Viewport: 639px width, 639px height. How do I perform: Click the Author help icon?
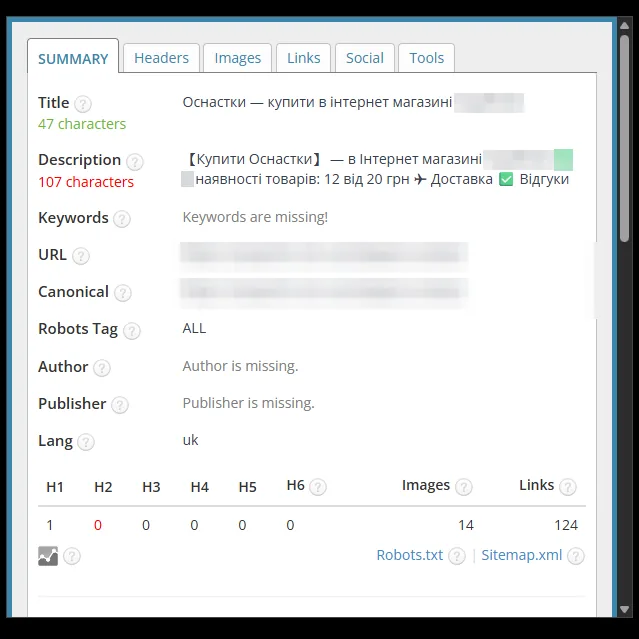point(102,368)
